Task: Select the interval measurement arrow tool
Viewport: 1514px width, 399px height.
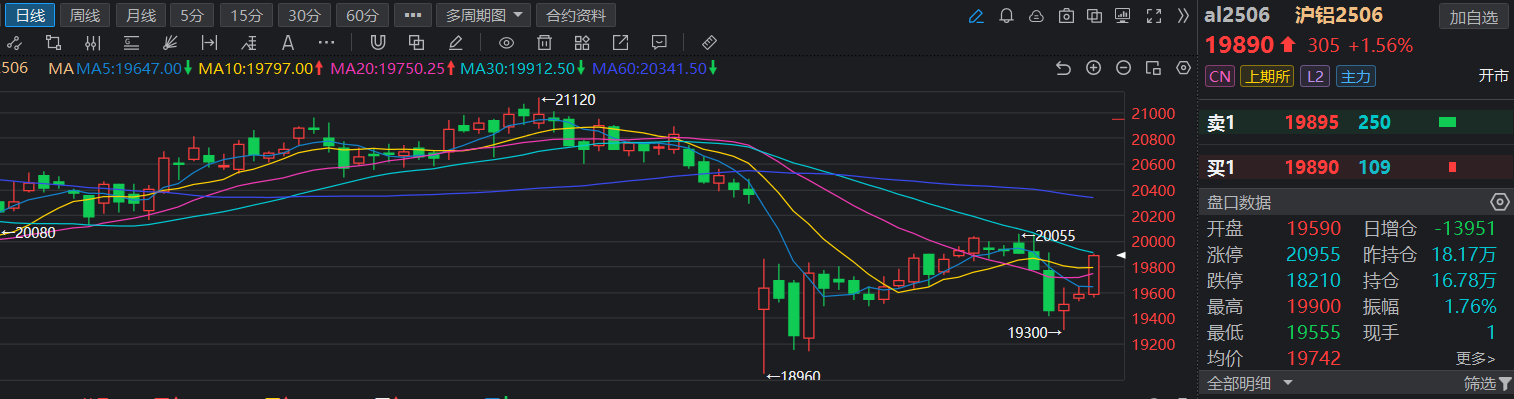Action: (x=209, y=42)
